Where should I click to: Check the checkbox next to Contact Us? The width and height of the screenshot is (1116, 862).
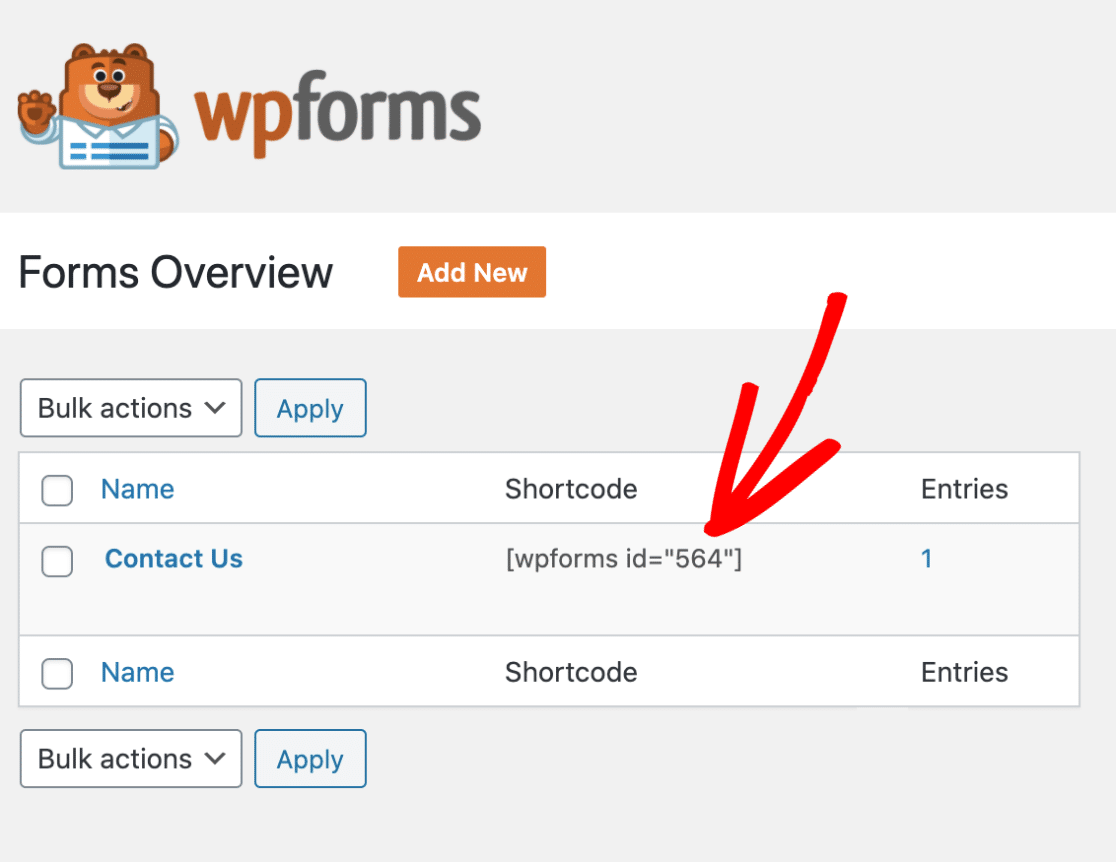click(x=57, y=562)
